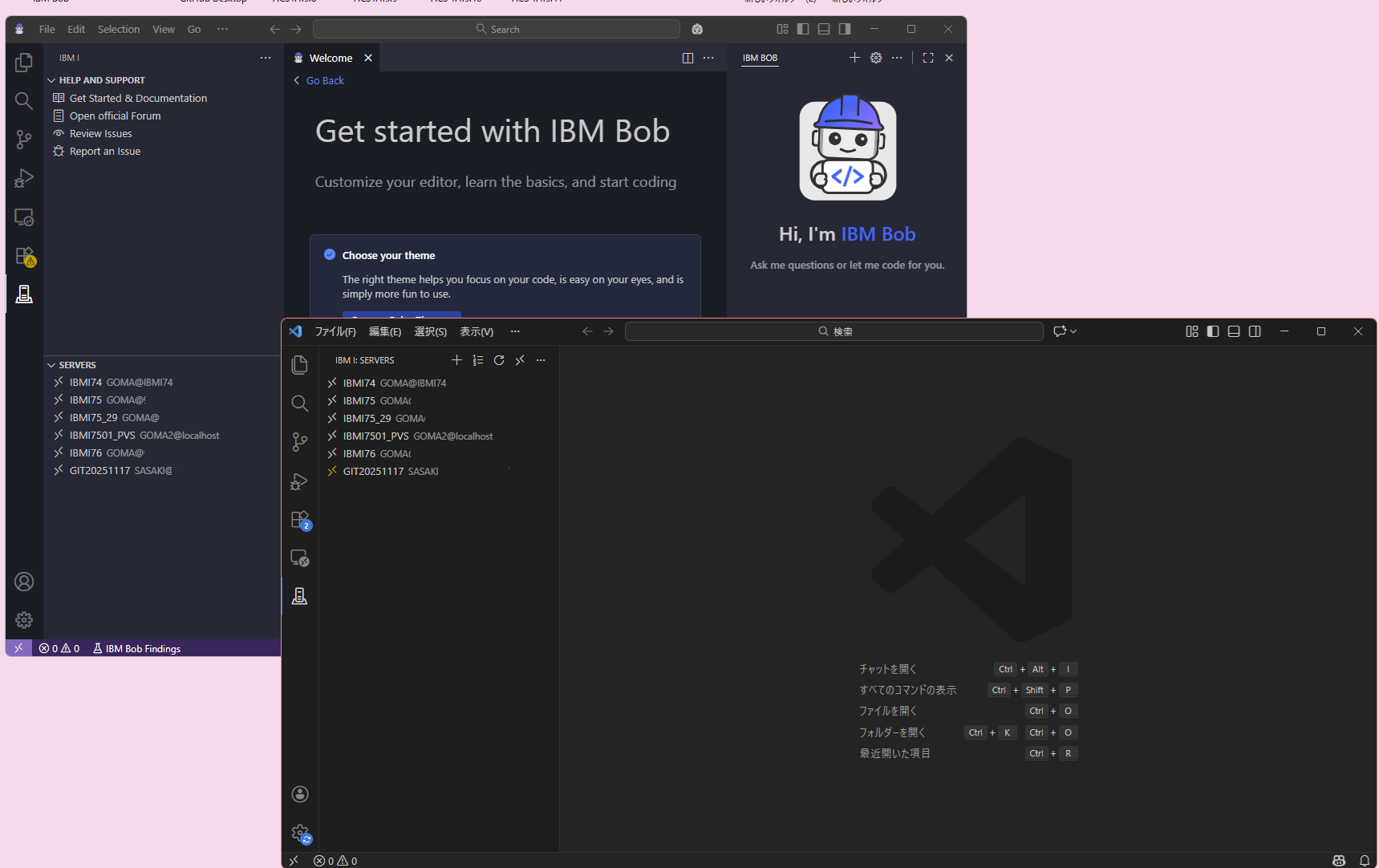Viewport: 1379px width, 868px height.
Task: Open notifications bell in VS Code status bar
Action: [x=1365, y=861]
